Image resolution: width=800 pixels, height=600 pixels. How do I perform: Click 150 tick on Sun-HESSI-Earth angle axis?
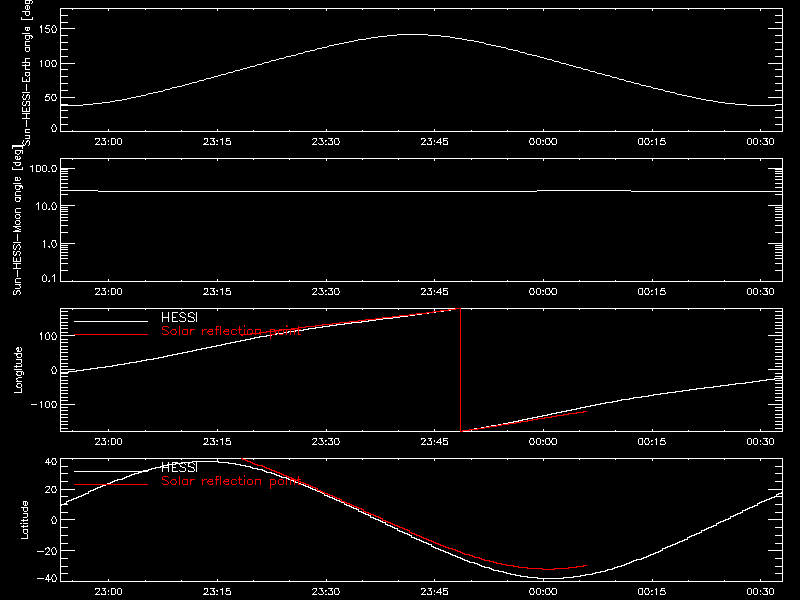(48, 29)
